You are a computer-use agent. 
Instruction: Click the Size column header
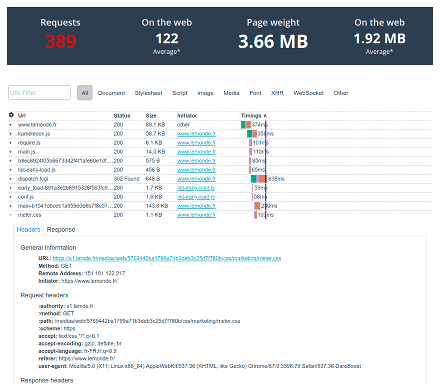click(x=151, y=115)
